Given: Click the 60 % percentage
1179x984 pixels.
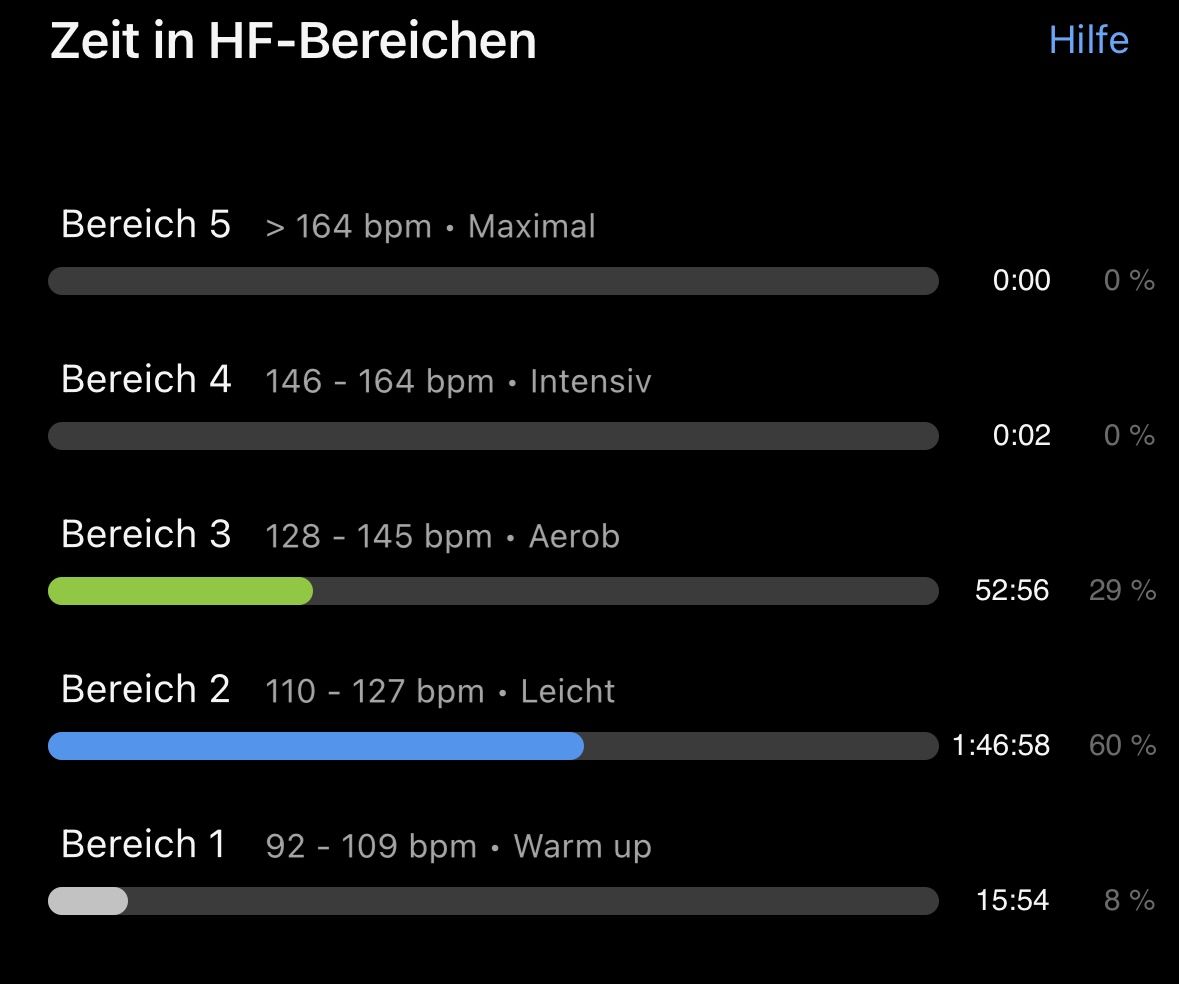Looking at the screenshot, I should [x=1121, y=746].
